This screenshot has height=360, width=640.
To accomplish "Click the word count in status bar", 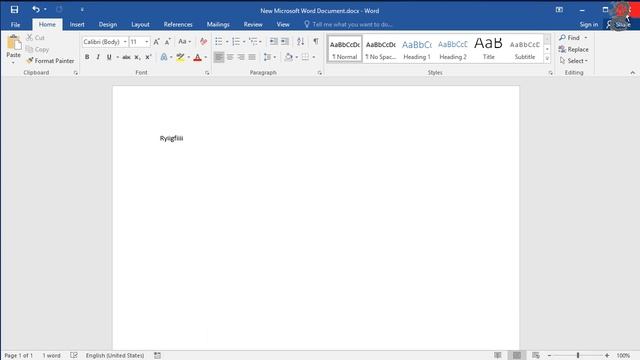I will tap(51, 356).
